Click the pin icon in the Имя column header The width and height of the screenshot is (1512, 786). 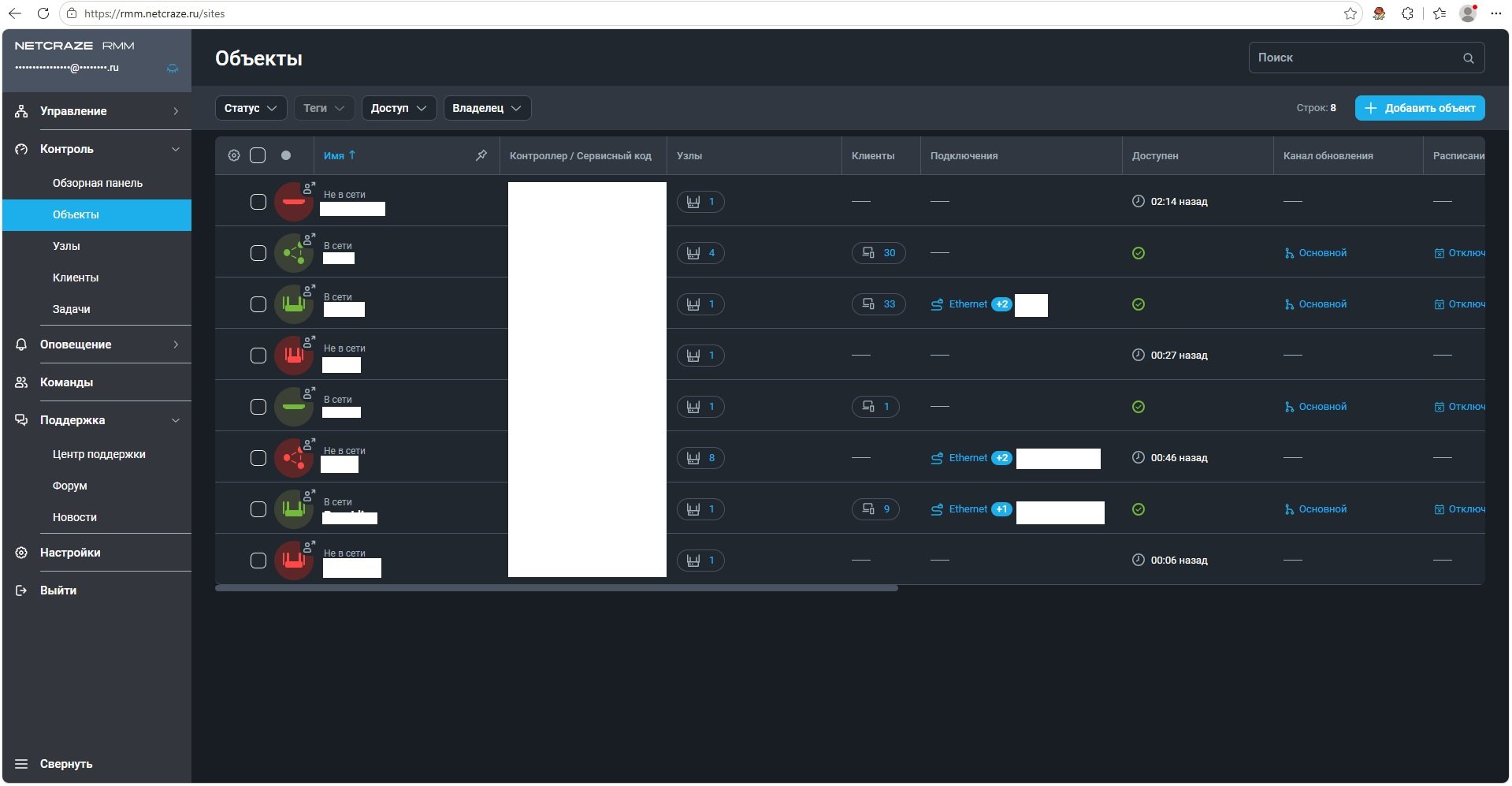481,155
